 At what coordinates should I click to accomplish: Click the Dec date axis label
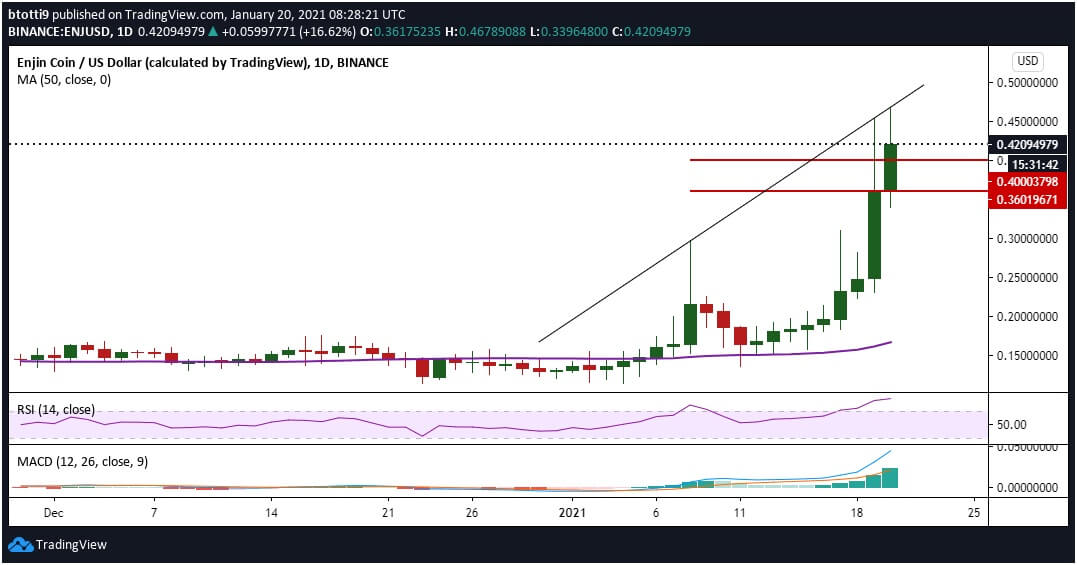click(53, 512)
